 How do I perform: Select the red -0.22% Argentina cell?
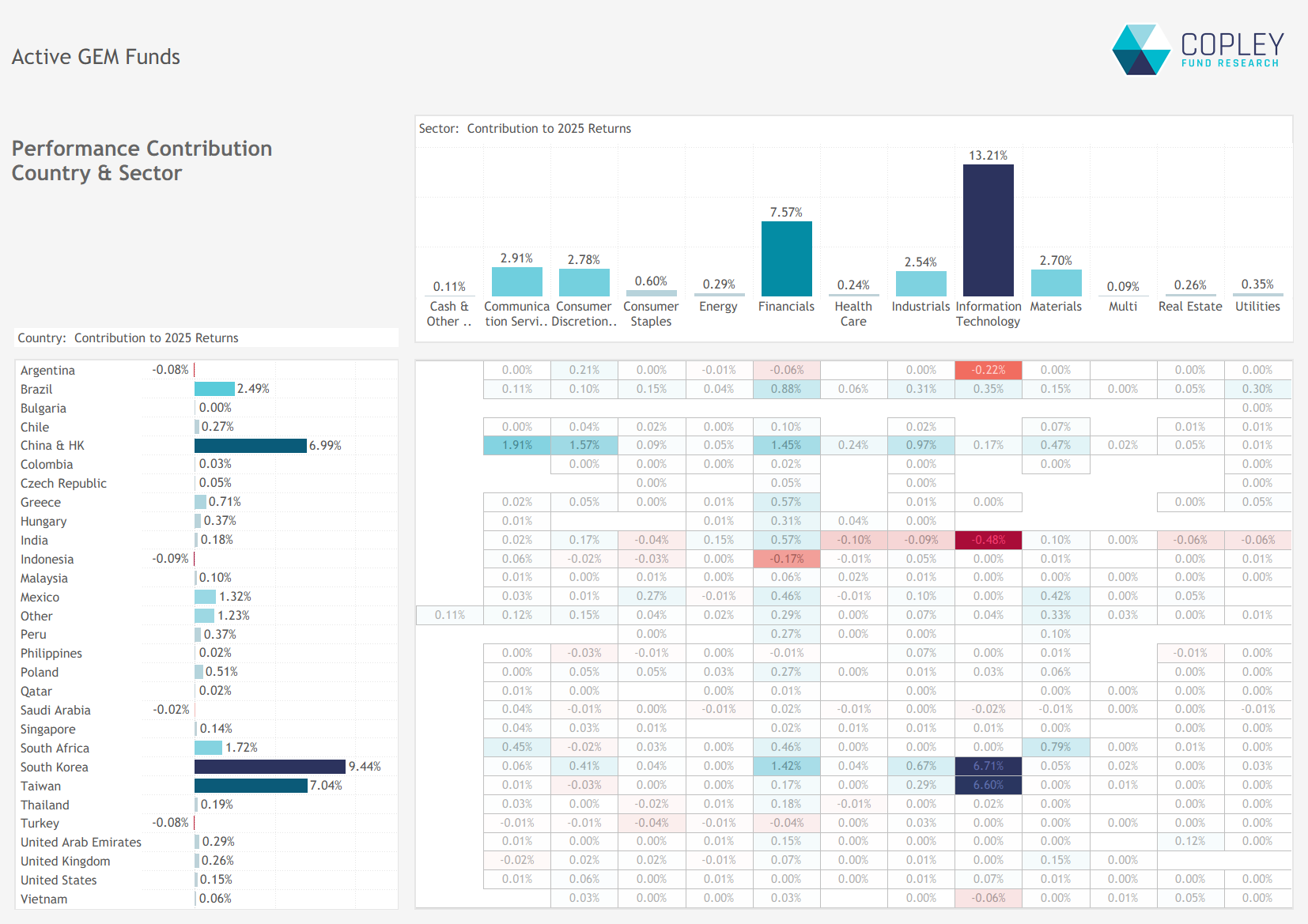pyautogui.click(x=988, y=370)
